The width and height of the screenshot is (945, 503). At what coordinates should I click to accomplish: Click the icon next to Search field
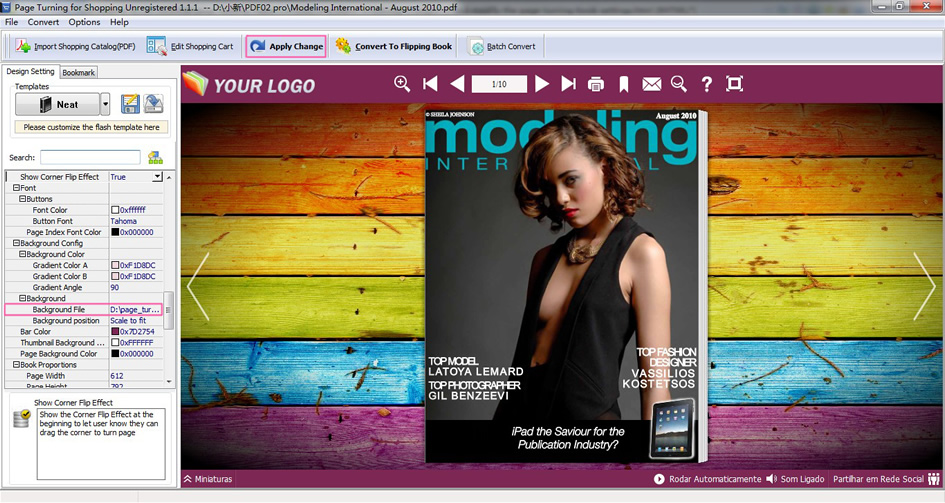pyautogui.click(x=155, y=157)
